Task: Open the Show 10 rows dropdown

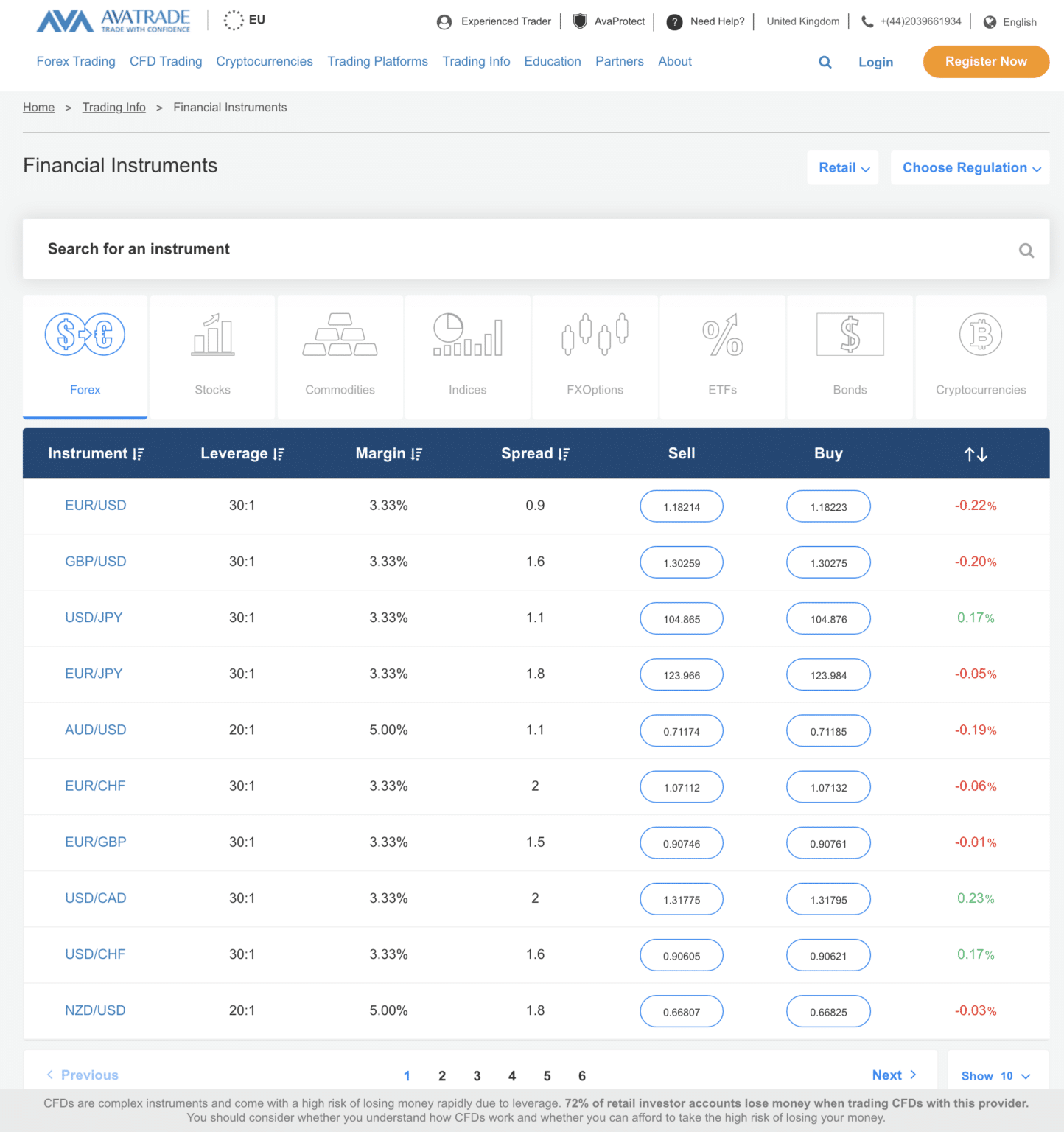Action: [997, 1075]
